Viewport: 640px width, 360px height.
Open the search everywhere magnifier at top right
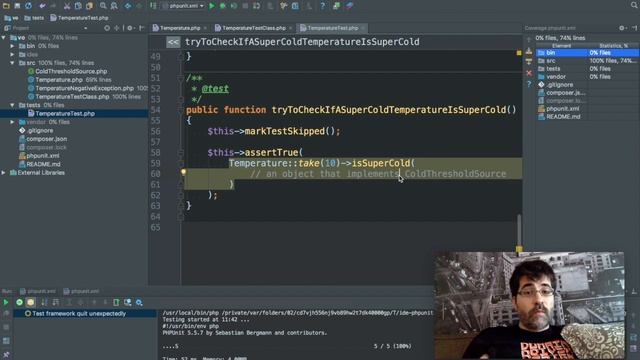pyautogui.click(x=633, y=5)
